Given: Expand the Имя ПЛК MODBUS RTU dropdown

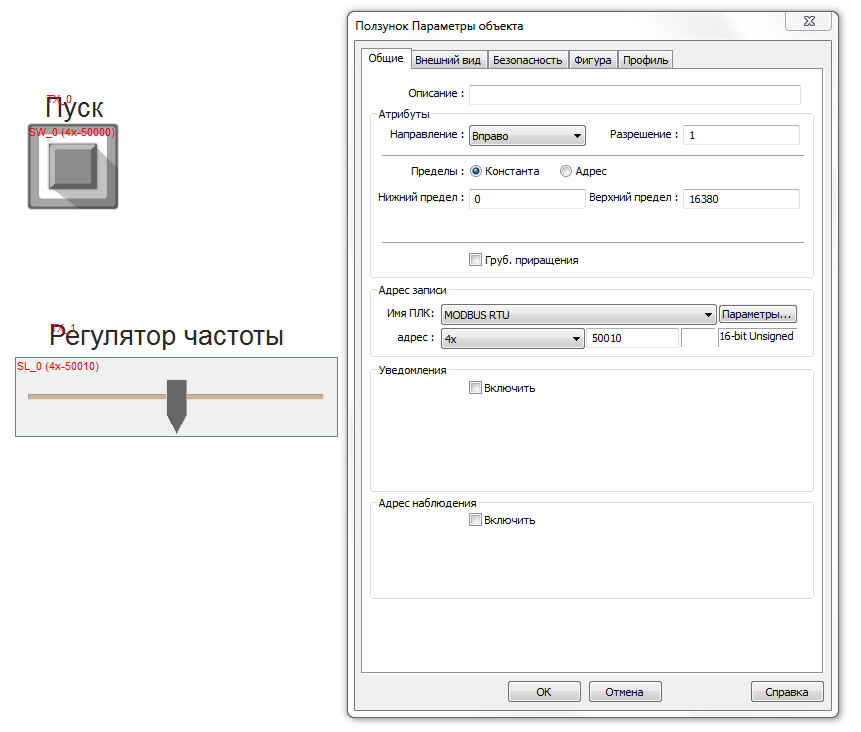Looking at the screenshot, I should (579, 314).
